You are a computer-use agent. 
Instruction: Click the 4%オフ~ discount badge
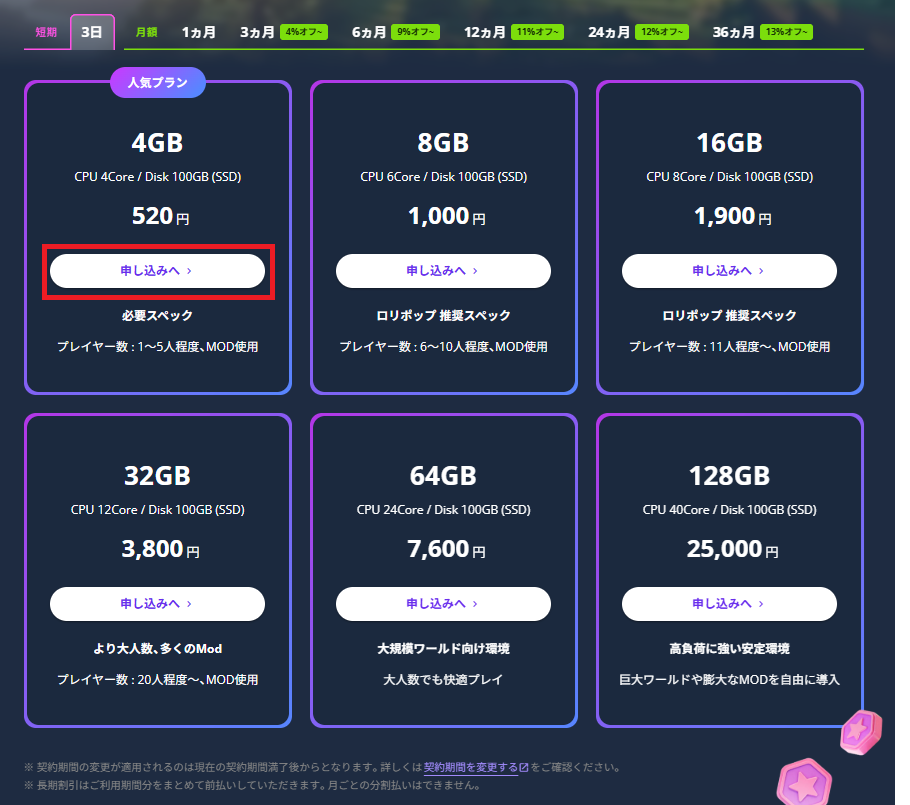(x=304, y=32)
